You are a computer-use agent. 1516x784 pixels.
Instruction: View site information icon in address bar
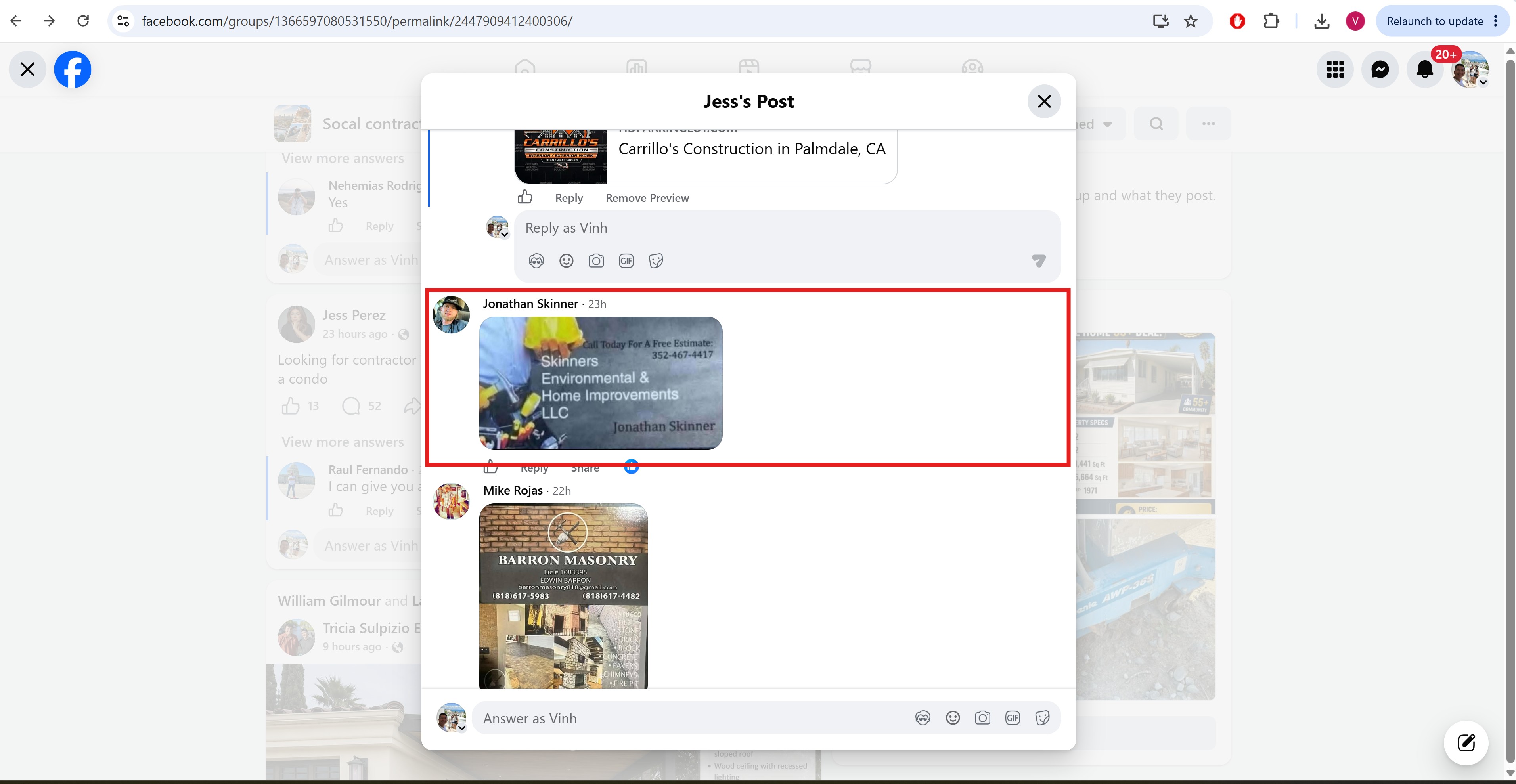click(123, 21)
